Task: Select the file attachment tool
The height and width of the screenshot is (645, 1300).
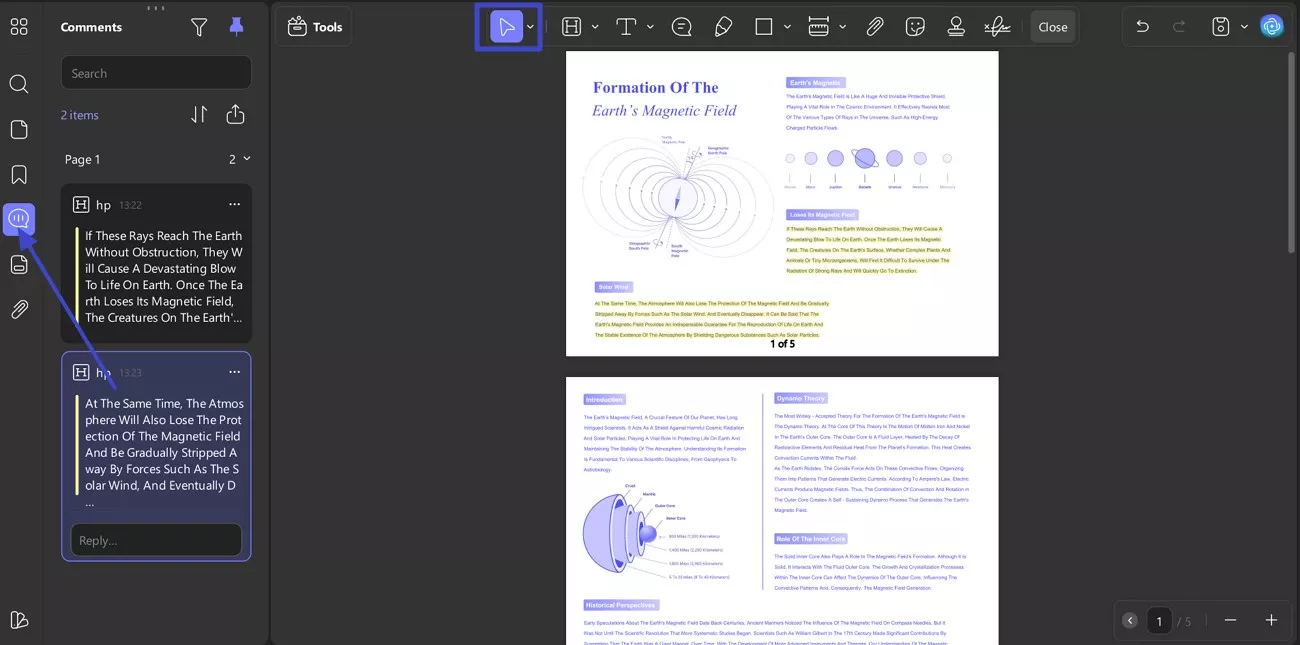Action: [875, 26]
